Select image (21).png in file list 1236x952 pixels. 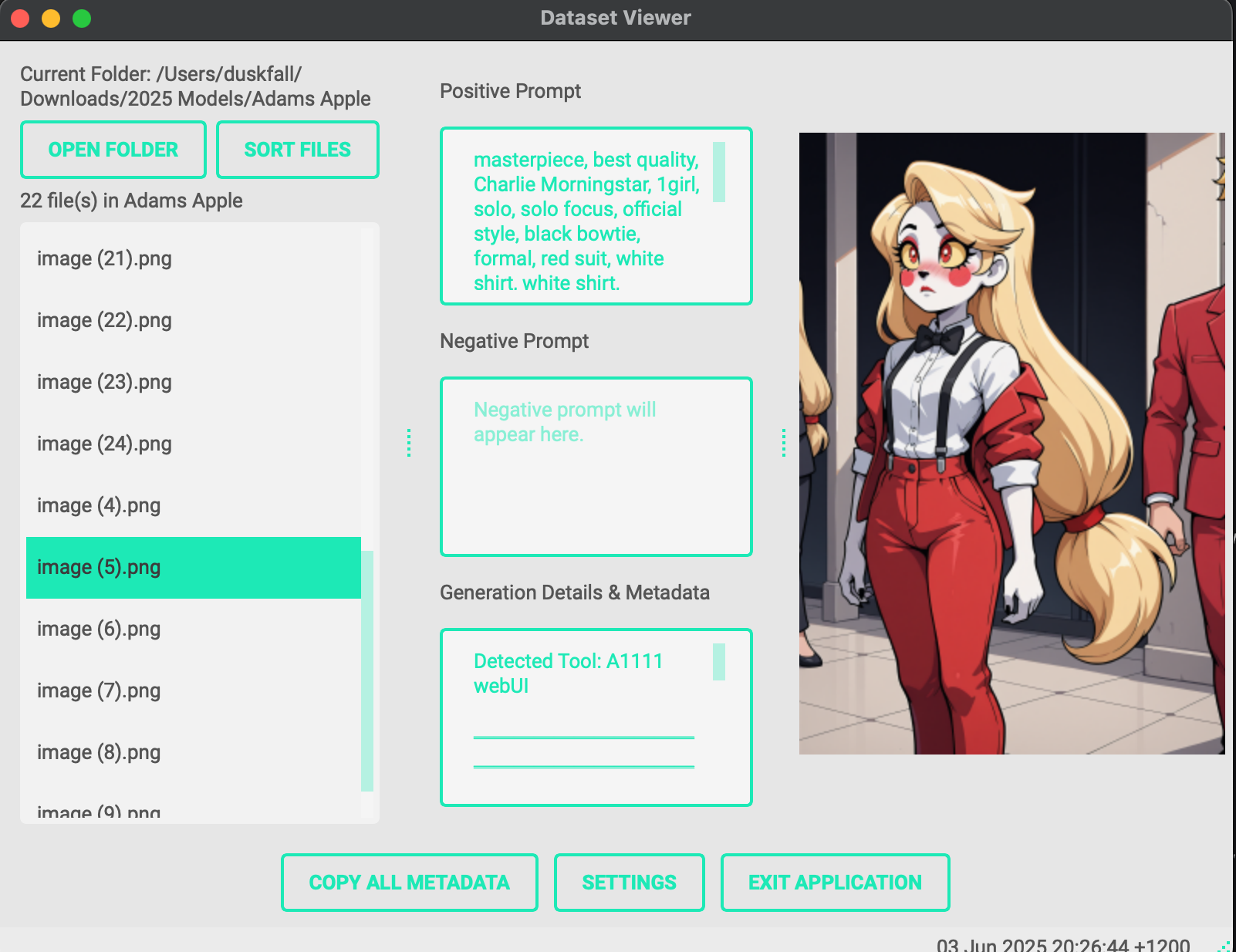[x=194, y=258]
